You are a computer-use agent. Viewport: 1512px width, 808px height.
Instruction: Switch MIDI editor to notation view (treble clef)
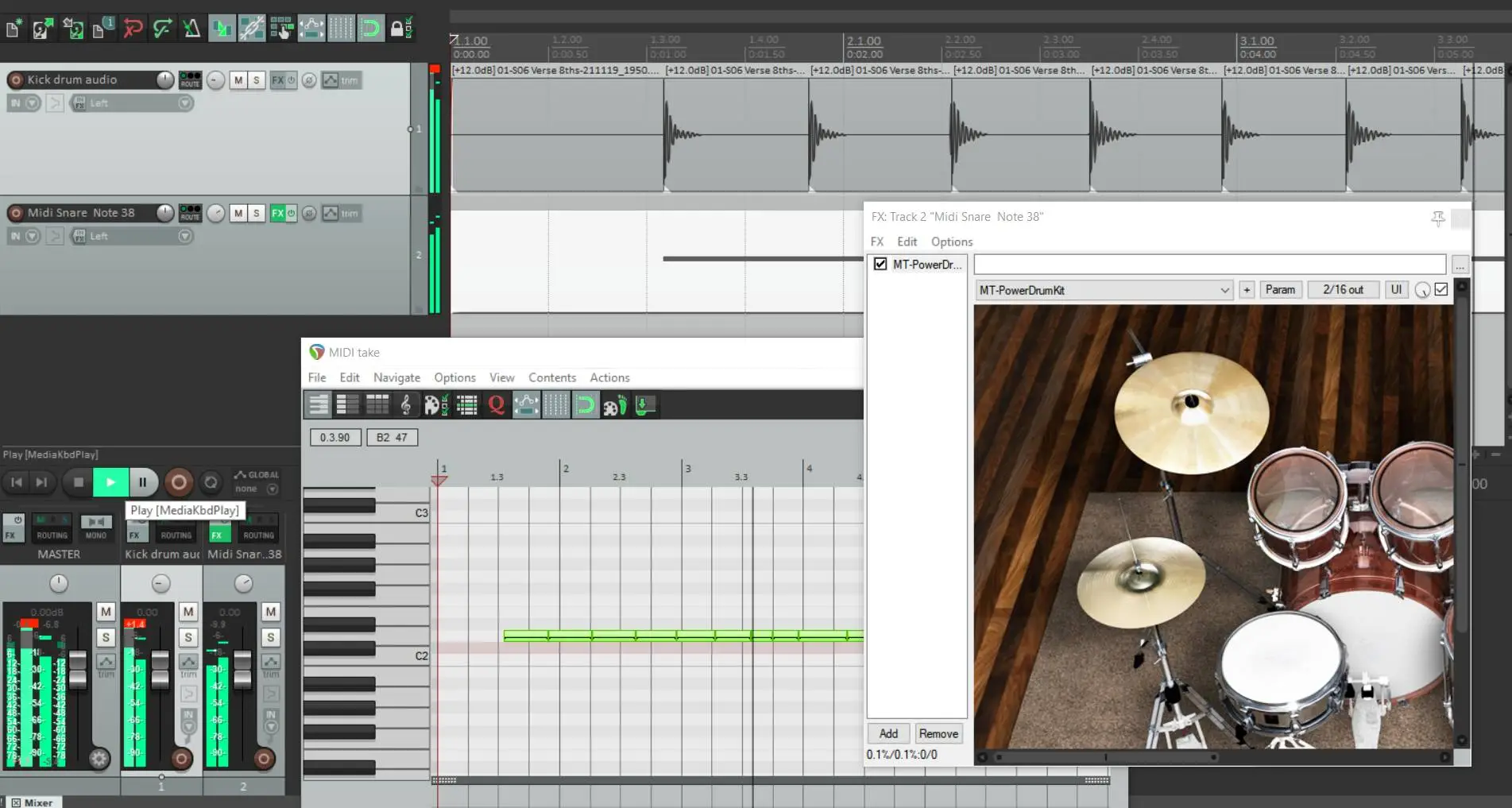(405, 405)
